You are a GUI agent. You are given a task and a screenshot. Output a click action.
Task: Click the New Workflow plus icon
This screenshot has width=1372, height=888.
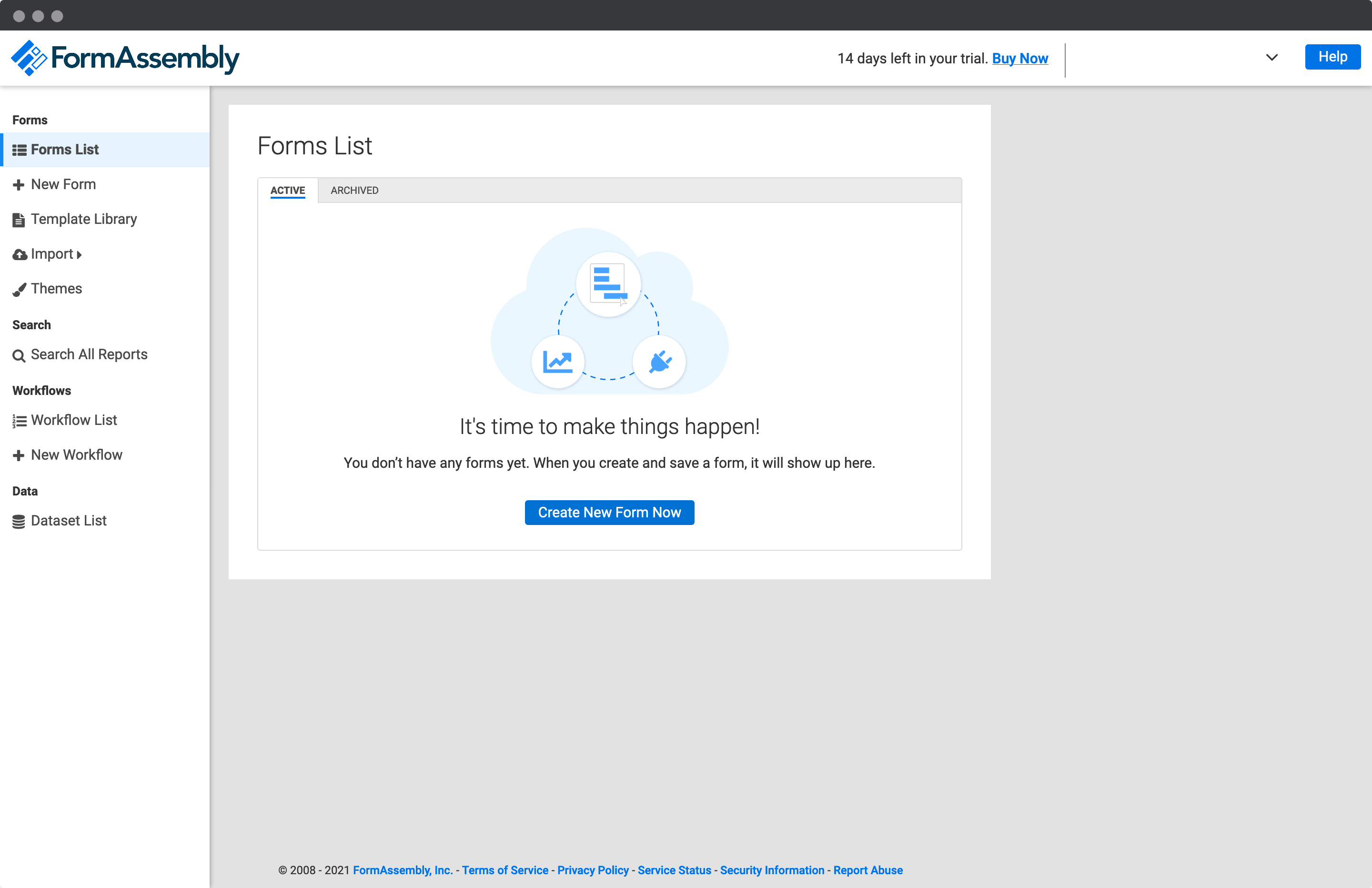coord(19,455)
